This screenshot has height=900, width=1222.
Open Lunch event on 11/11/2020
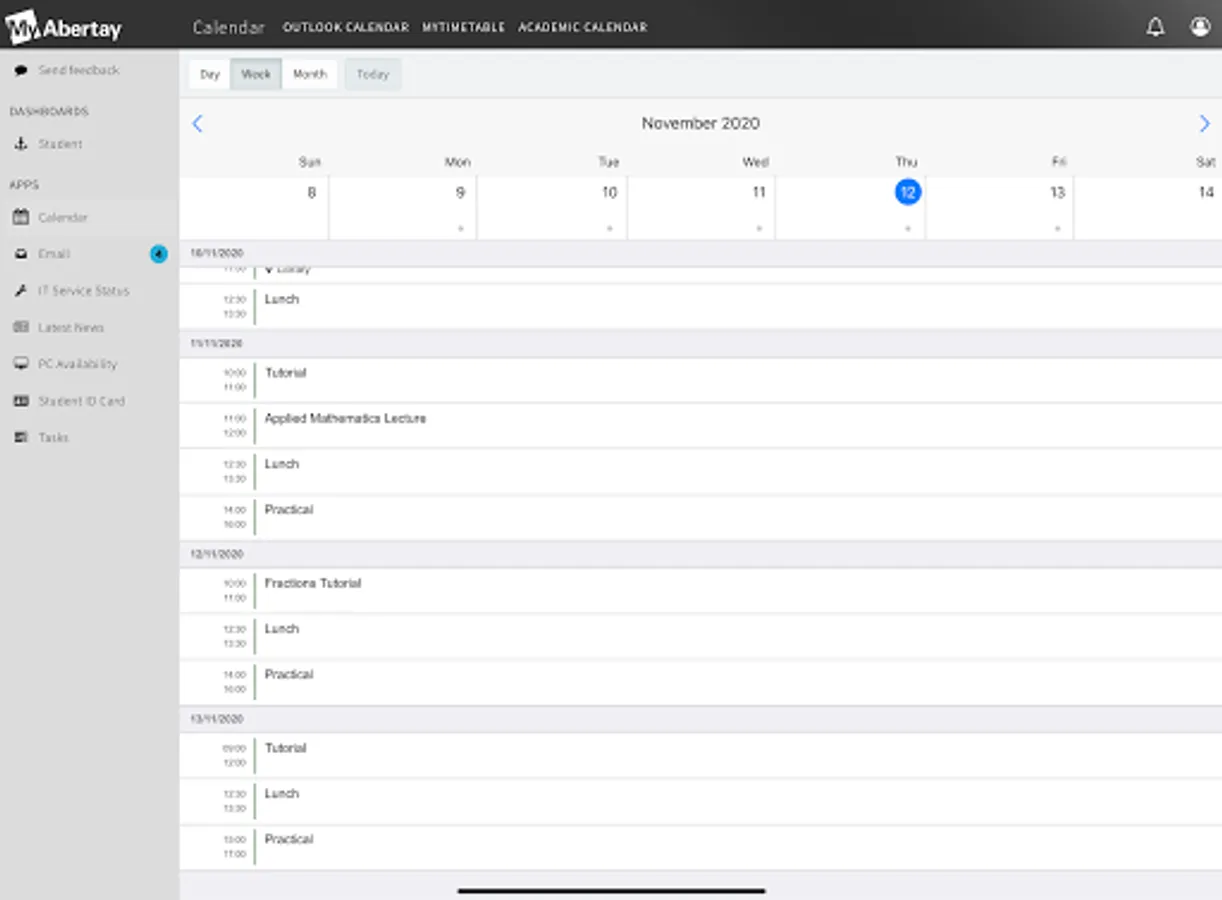coord(700,472)
